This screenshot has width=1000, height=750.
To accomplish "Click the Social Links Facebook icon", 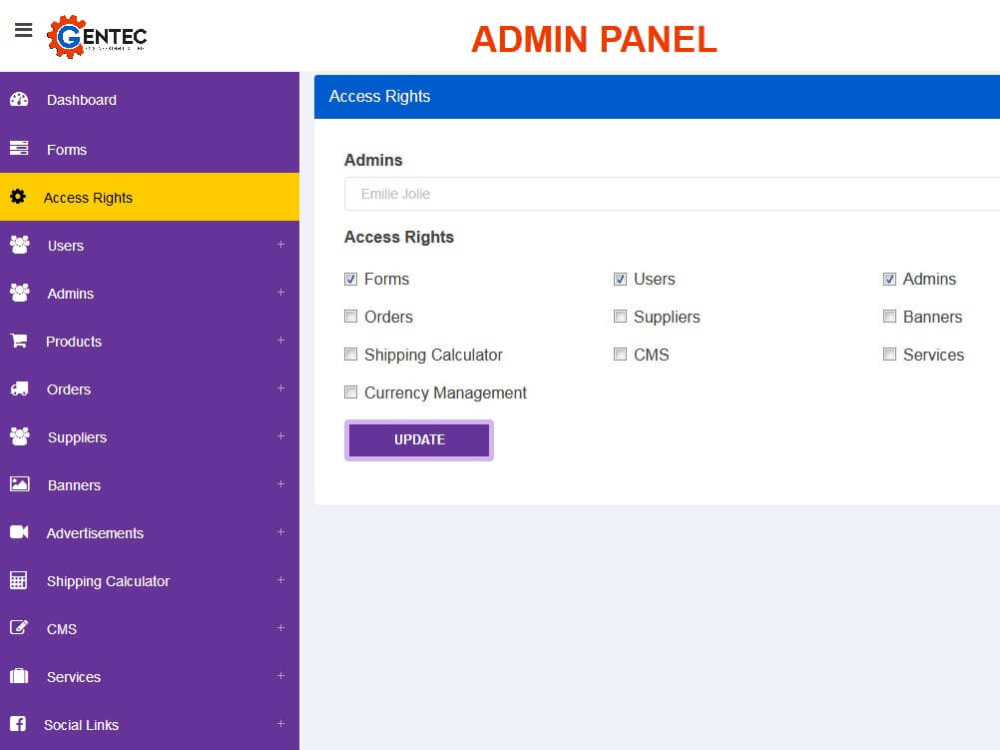I will tap(18, 724).
